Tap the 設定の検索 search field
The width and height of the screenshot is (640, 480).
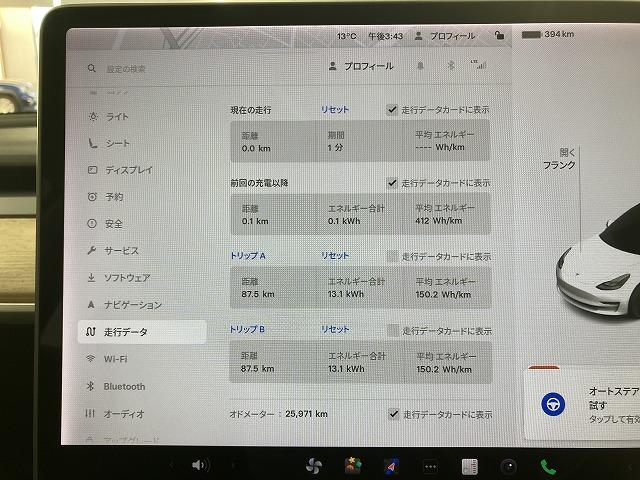(150, 68)
